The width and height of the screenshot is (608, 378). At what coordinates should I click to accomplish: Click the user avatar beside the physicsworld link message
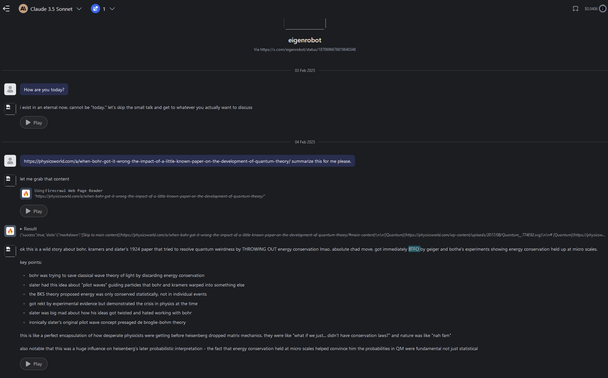[x=10, y=161]
